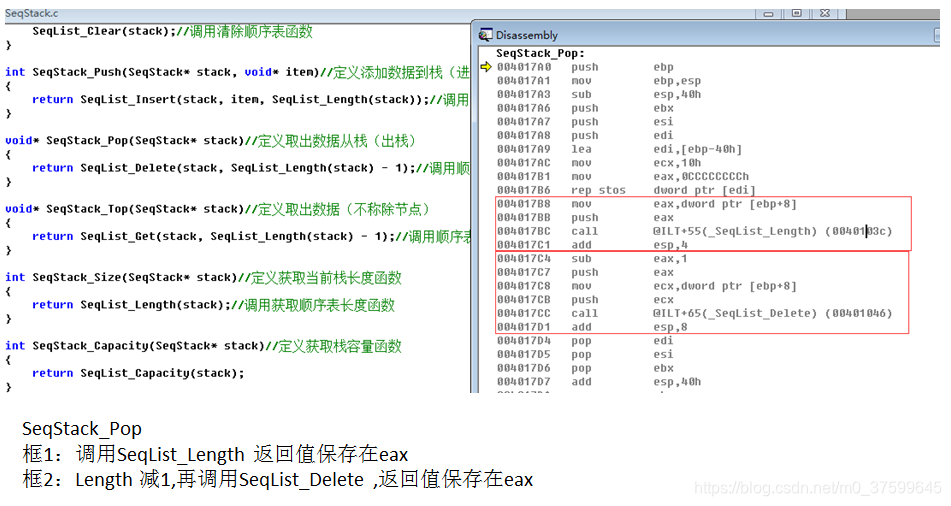Minimize the SeqStack.c editor window

[768, 13]
